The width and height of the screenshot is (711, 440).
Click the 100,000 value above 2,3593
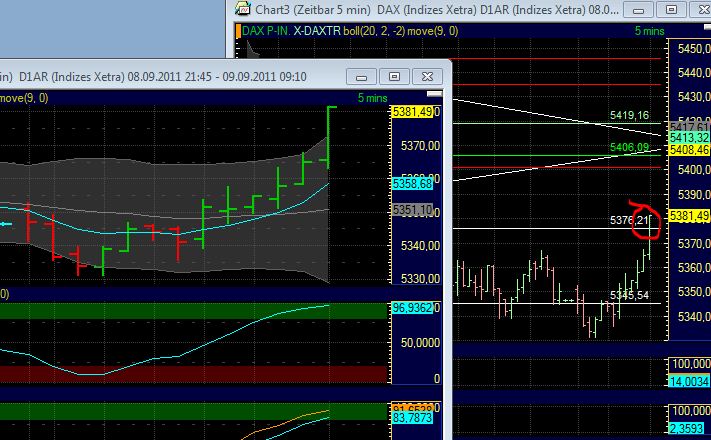point(691,411)
